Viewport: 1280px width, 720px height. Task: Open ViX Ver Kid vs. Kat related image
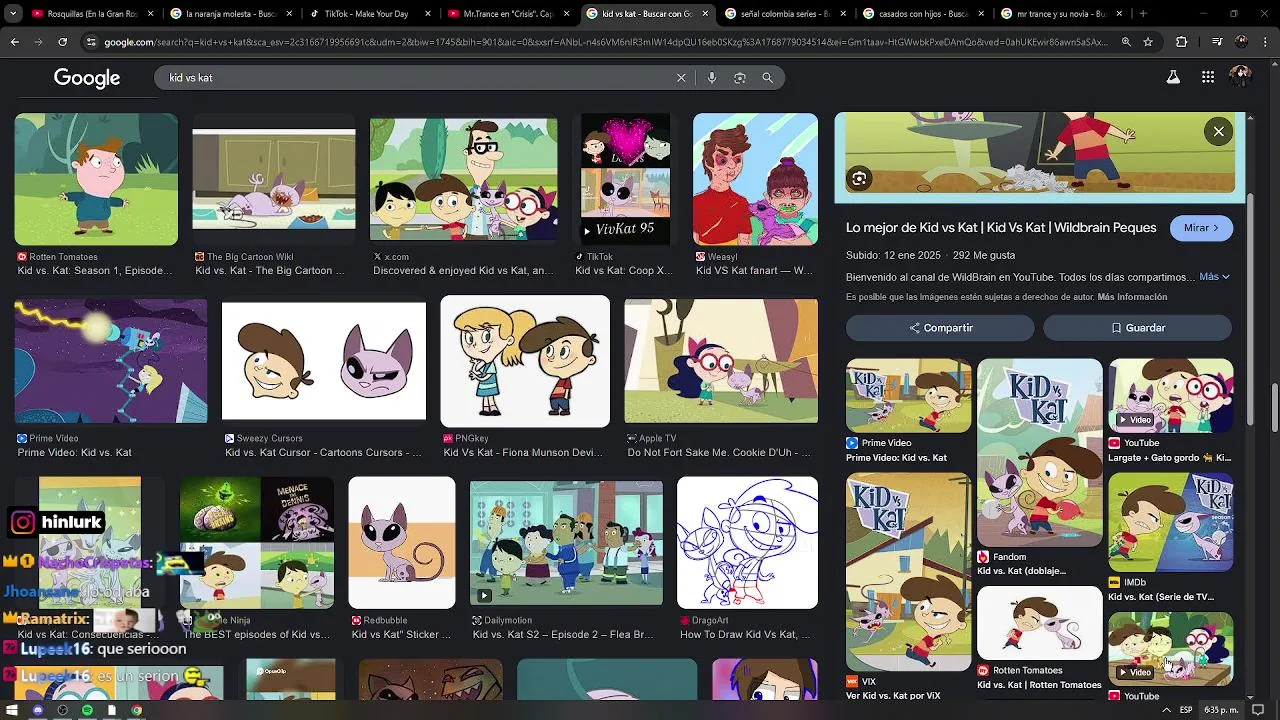coord(909,571)
